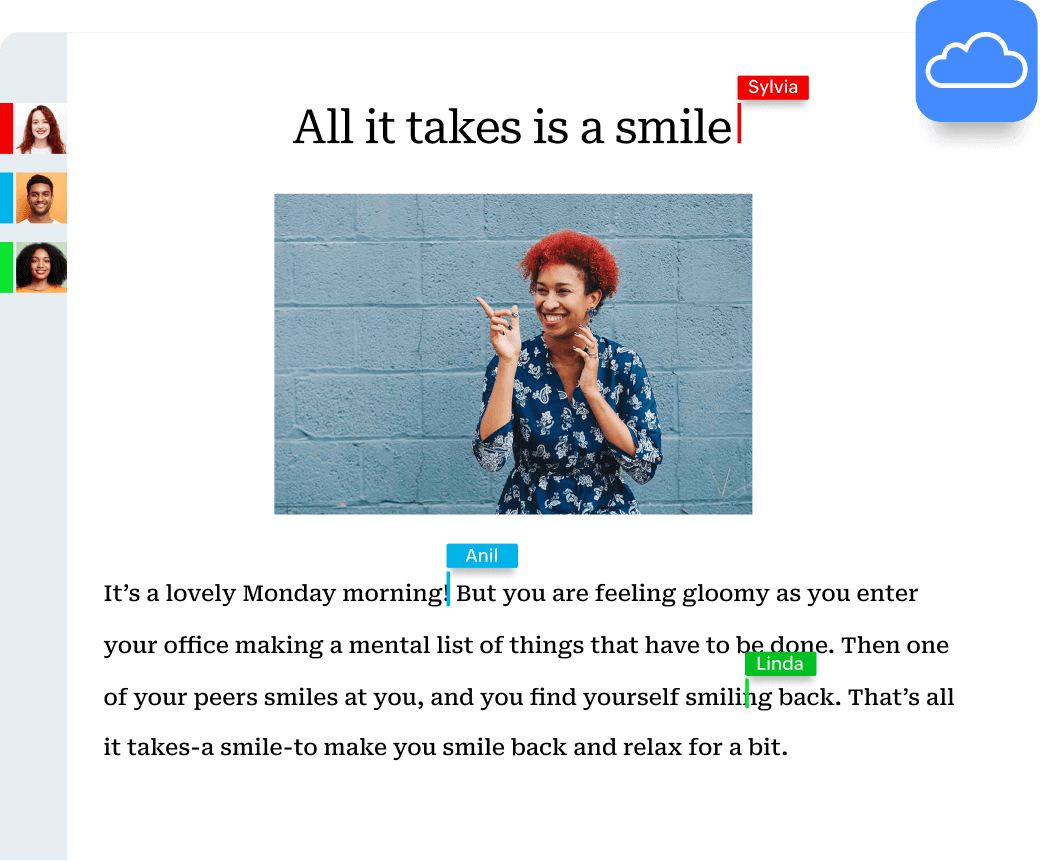The height and width of the screenshot is (861, 1040).
Task: Click the blue Anil cursor label
Action: click(482, 556)
